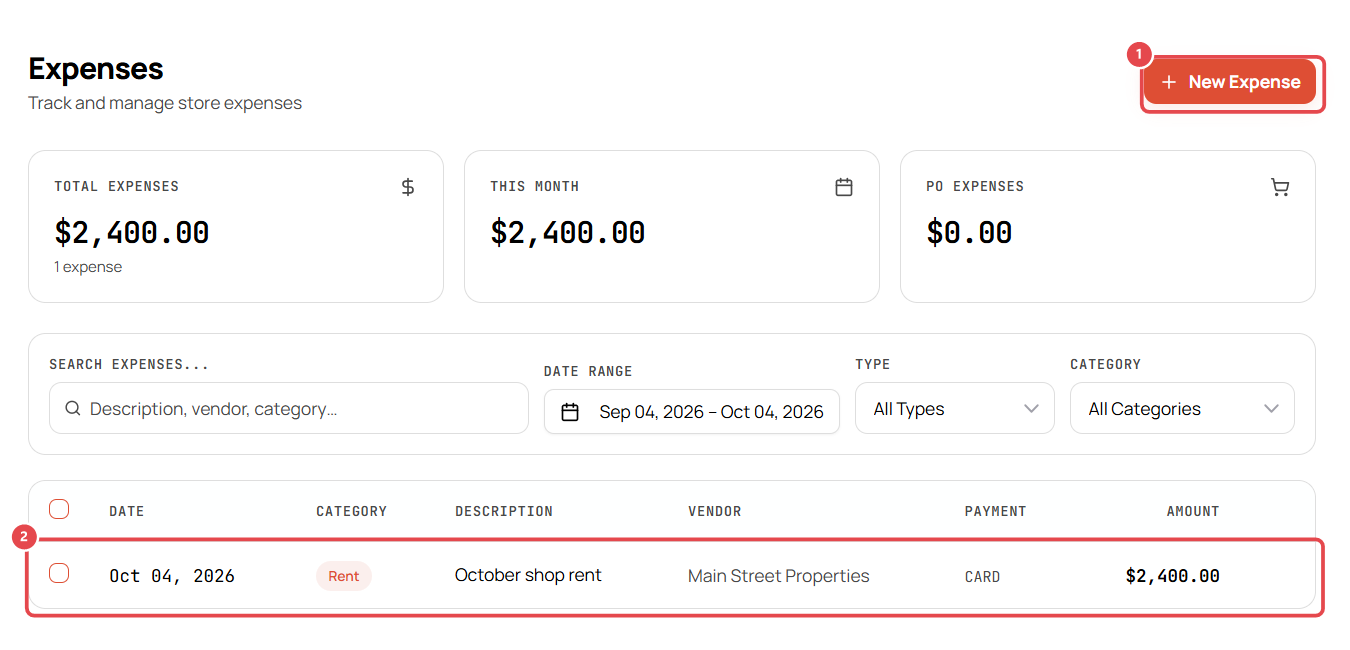The width and height of the screenshot is (1350, 650).
Task: Click the Rent category badge
Action: click(344, 576)
